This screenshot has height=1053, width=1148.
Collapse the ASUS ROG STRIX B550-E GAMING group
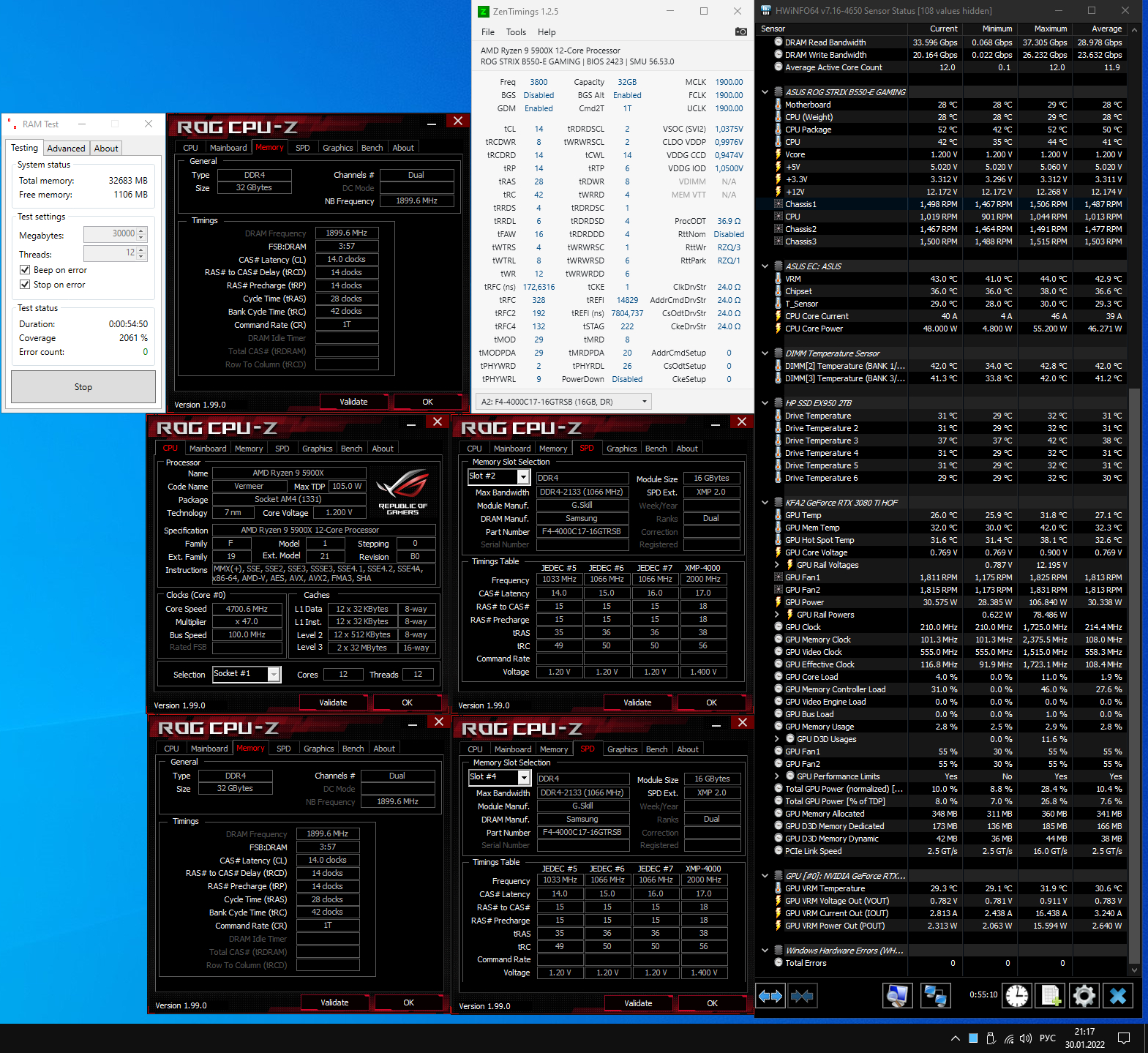pos(765,92)
